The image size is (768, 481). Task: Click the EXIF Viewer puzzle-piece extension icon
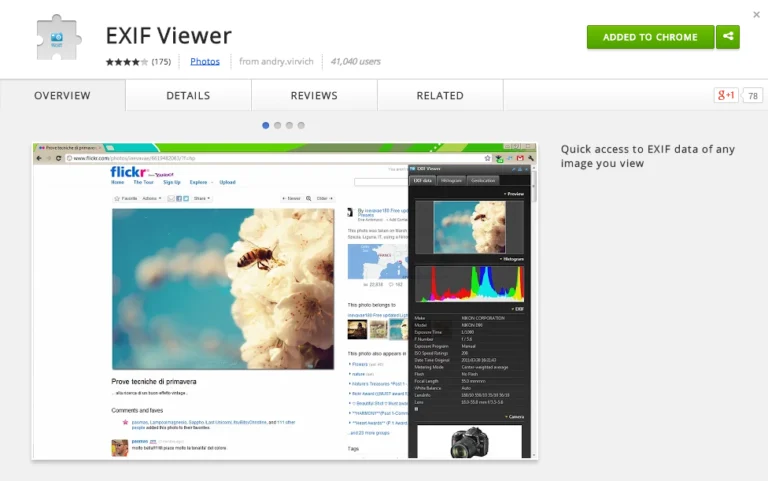click(x=58, y=38)
